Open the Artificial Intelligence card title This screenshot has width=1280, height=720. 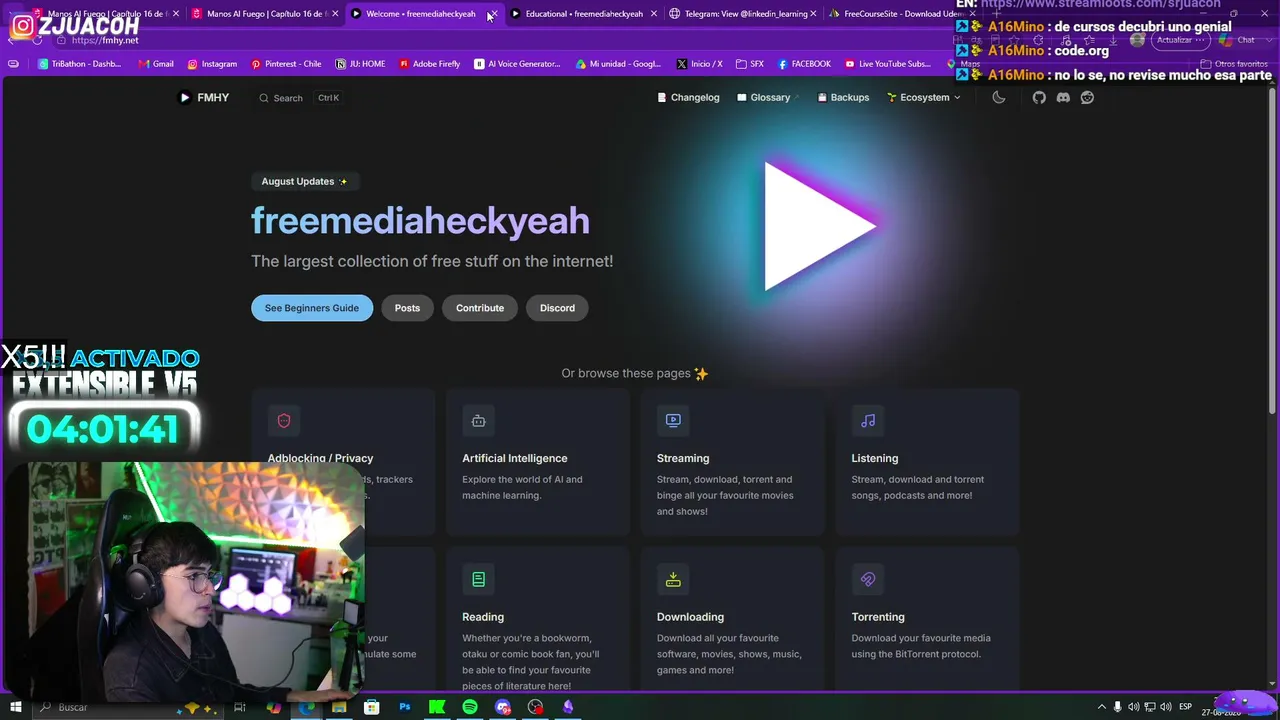click(x=515, y=458)
